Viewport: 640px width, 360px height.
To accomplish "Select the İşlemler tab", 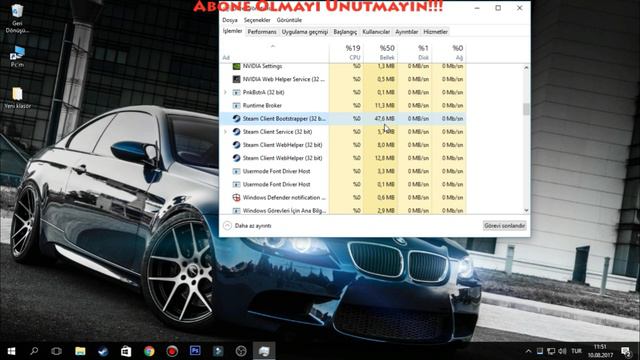I will (x=233, y=31).
